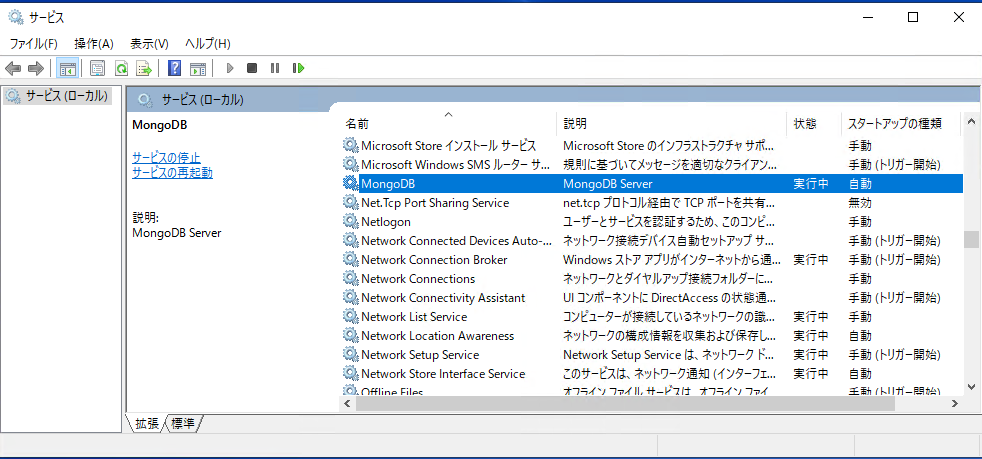Select Microsoft Store インストール サービス name
Screen dimensions: 982x459
[x=448, y=146]
